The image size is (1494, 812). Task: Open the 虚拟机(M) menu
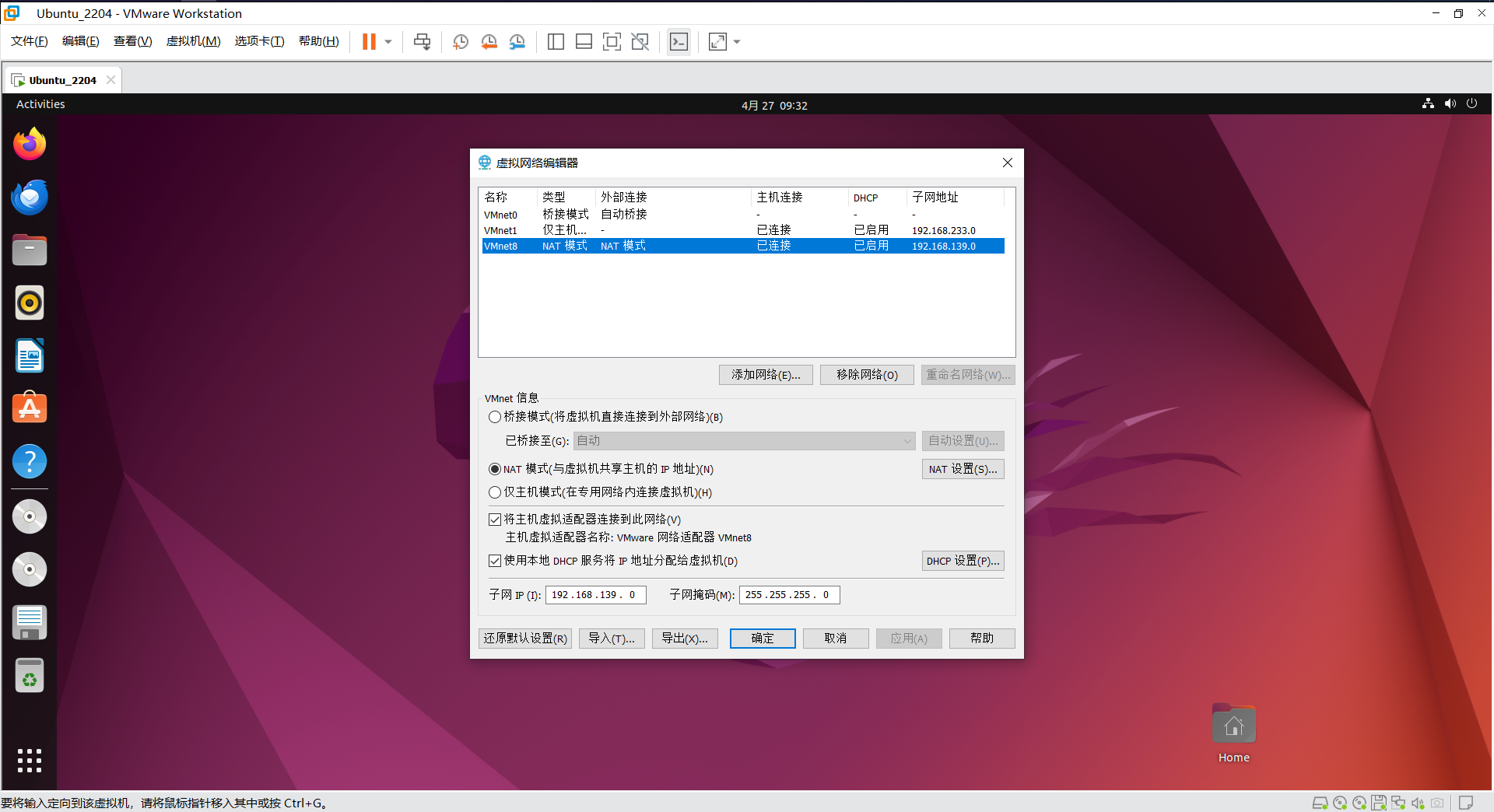pos(194,41)
